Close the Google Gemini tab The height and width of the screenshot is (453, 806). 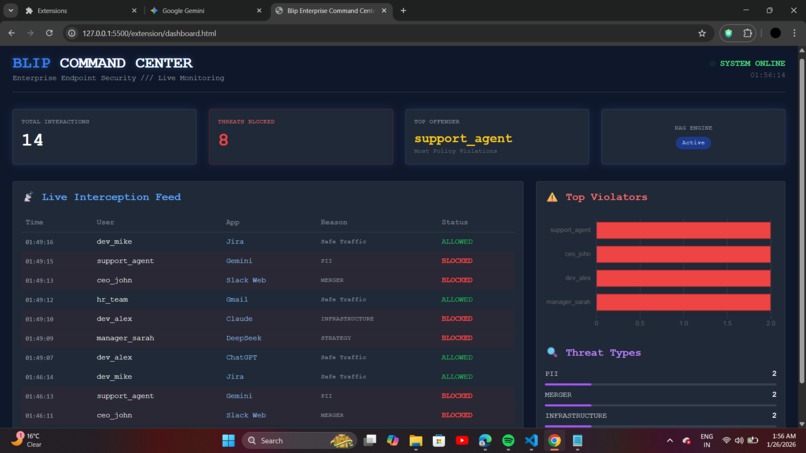[259, 10]
